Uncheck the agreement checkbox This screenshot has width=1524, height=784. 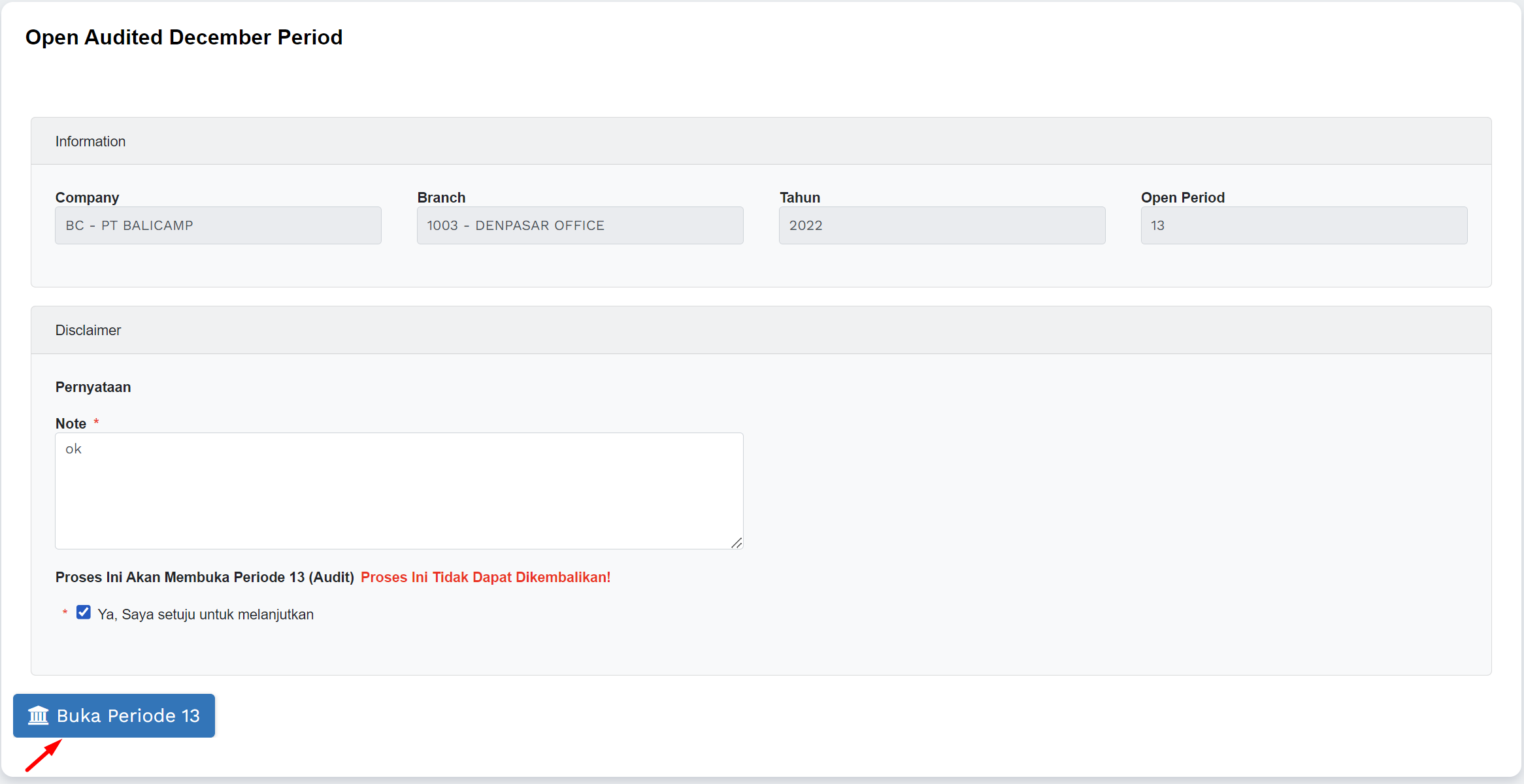click(x=84, y=612)
